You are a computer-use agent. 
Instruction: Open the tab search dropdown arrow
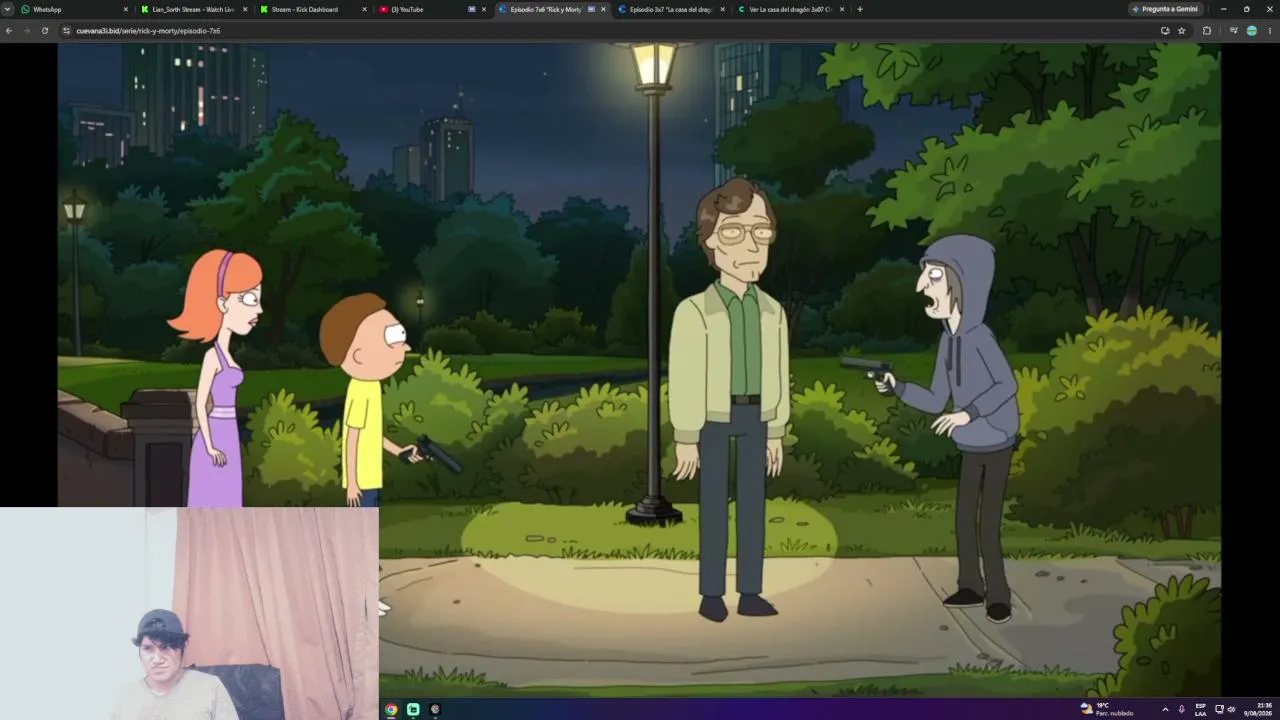click(x=8, y=9)
